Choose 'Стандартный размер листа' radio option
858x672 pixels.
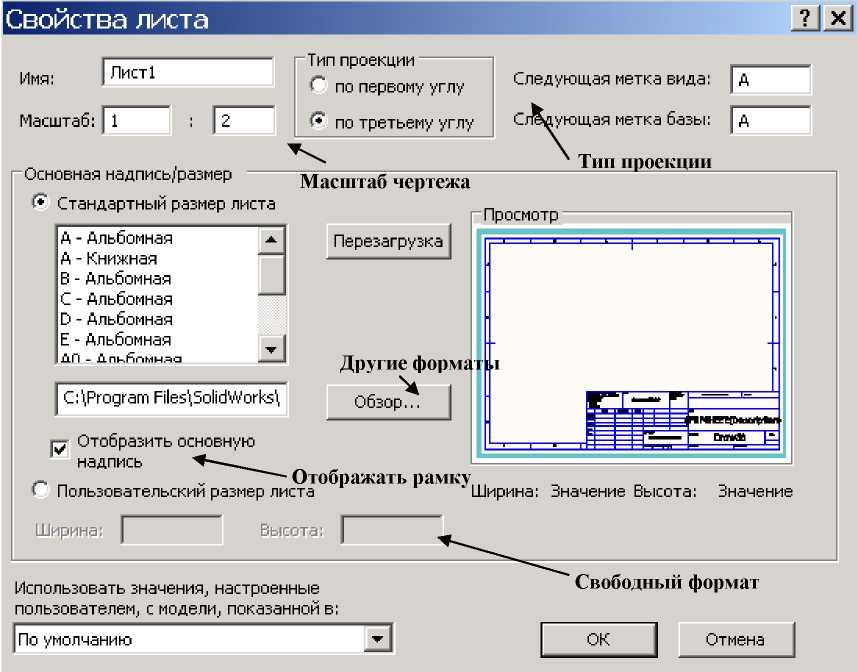[x=41, y=204]
